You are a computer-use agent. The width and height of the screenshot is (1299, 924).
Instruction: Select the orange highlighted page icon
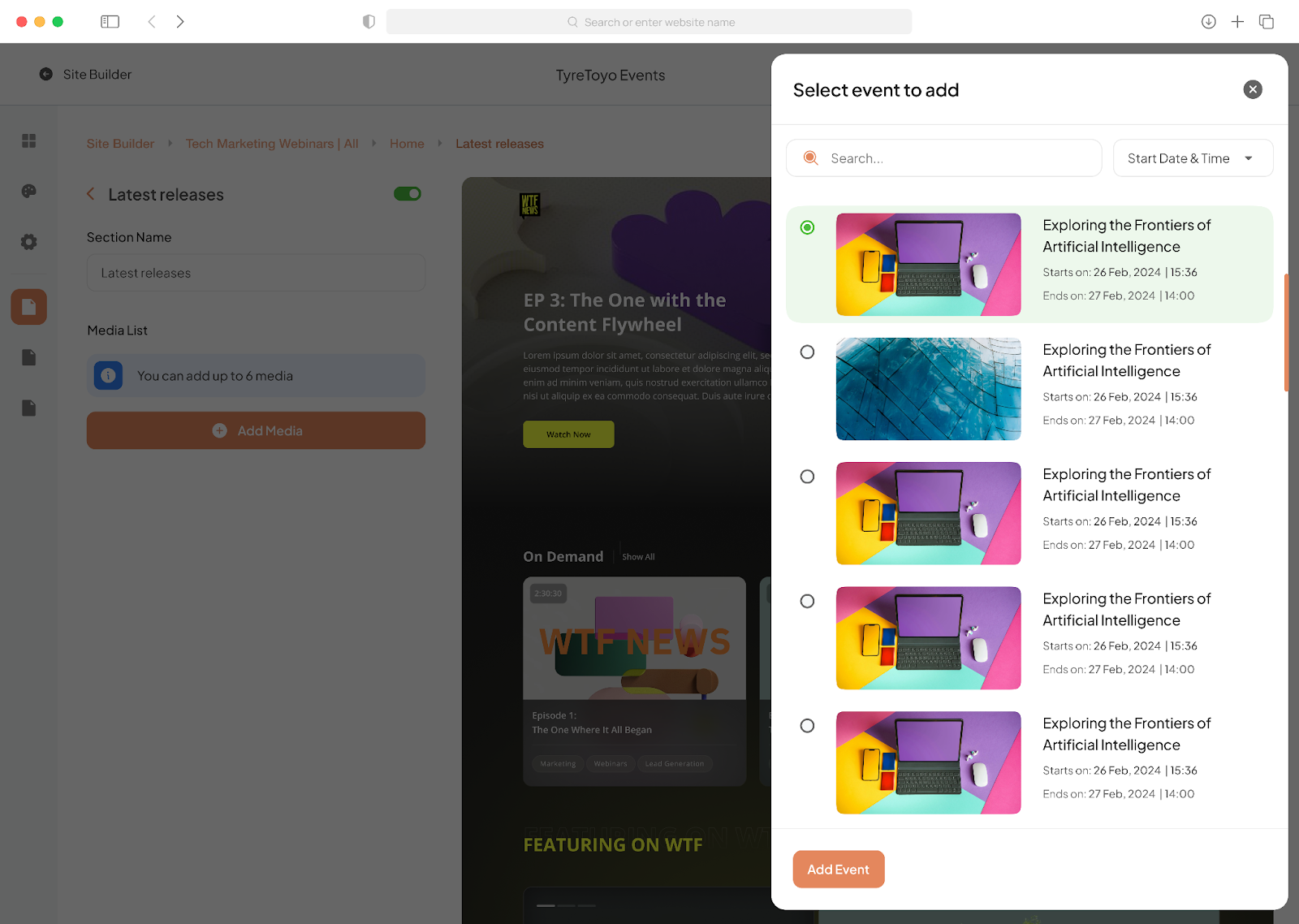[29, 307]
